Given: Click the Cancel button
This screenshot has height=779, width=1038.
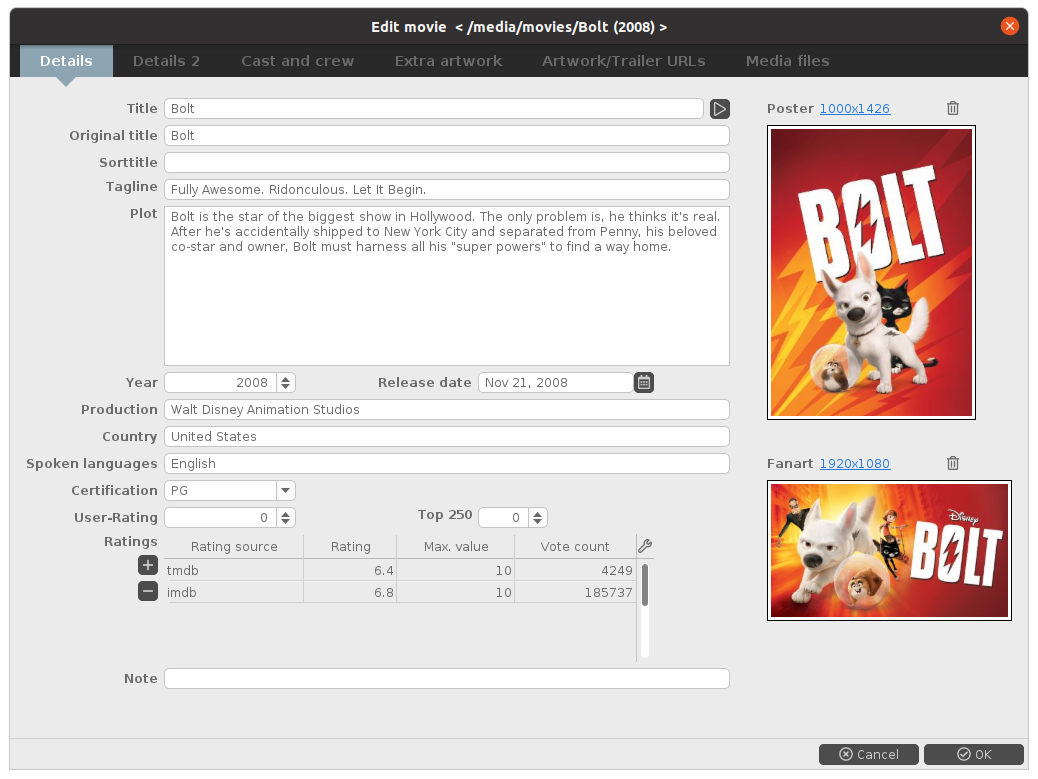Looking at the screenshot, I should pyautogui.click(x=869, y=754).
